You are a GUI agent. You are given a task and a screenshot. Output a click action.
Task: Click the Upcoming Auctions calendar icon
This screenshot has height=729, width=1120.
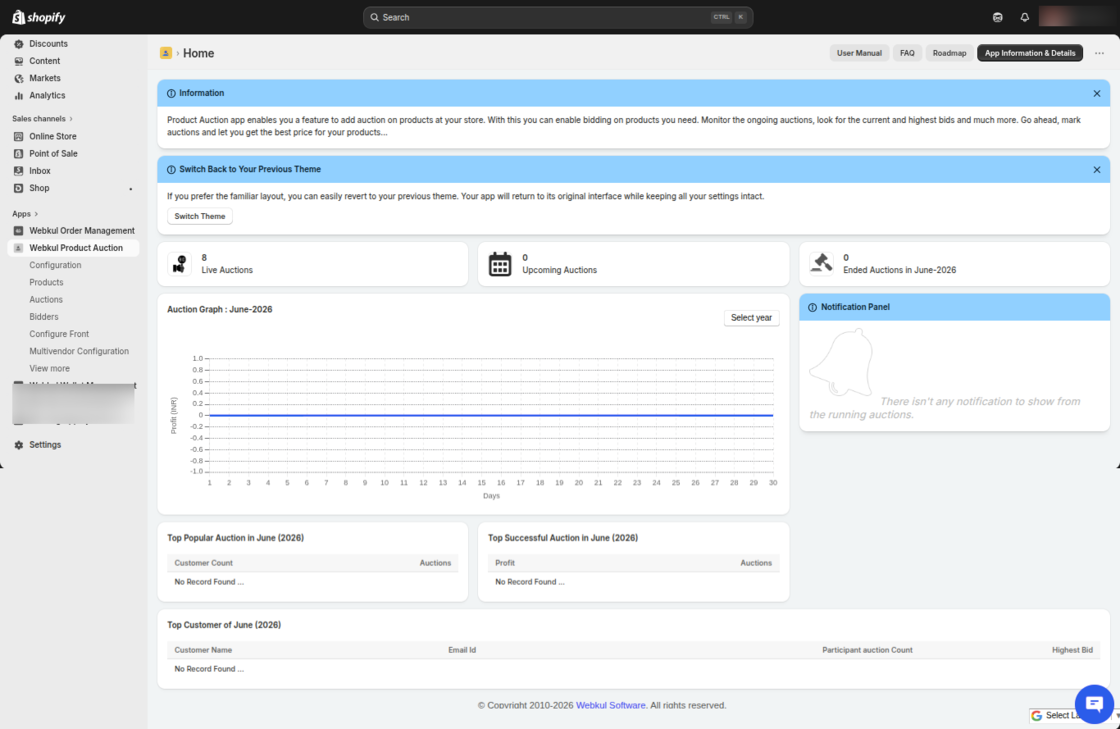[x=500, y=264]
